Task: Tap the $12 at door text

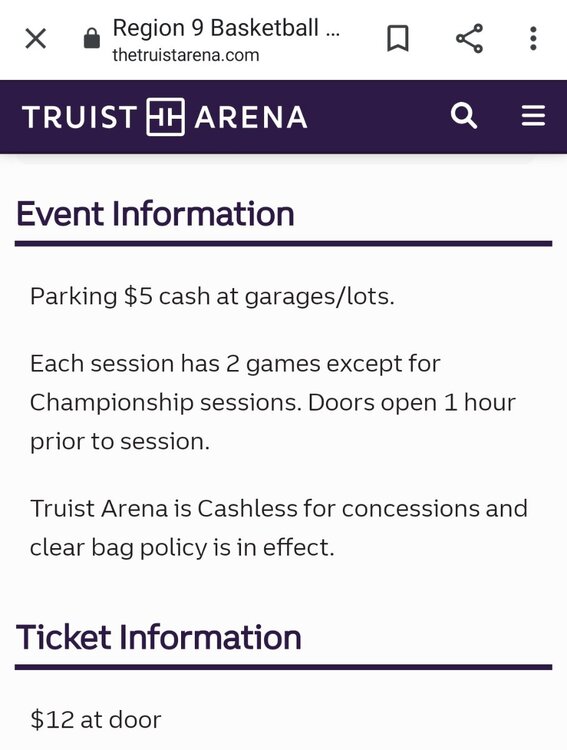Action: click(x=96, y=720)
